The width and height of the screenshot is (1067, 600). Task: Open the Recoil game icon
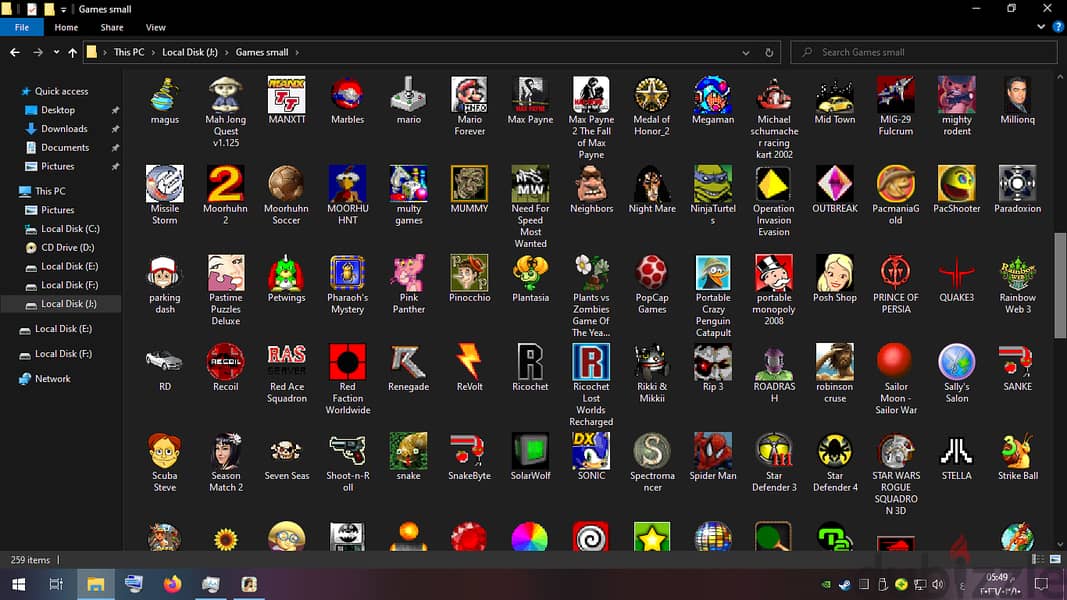225,362
